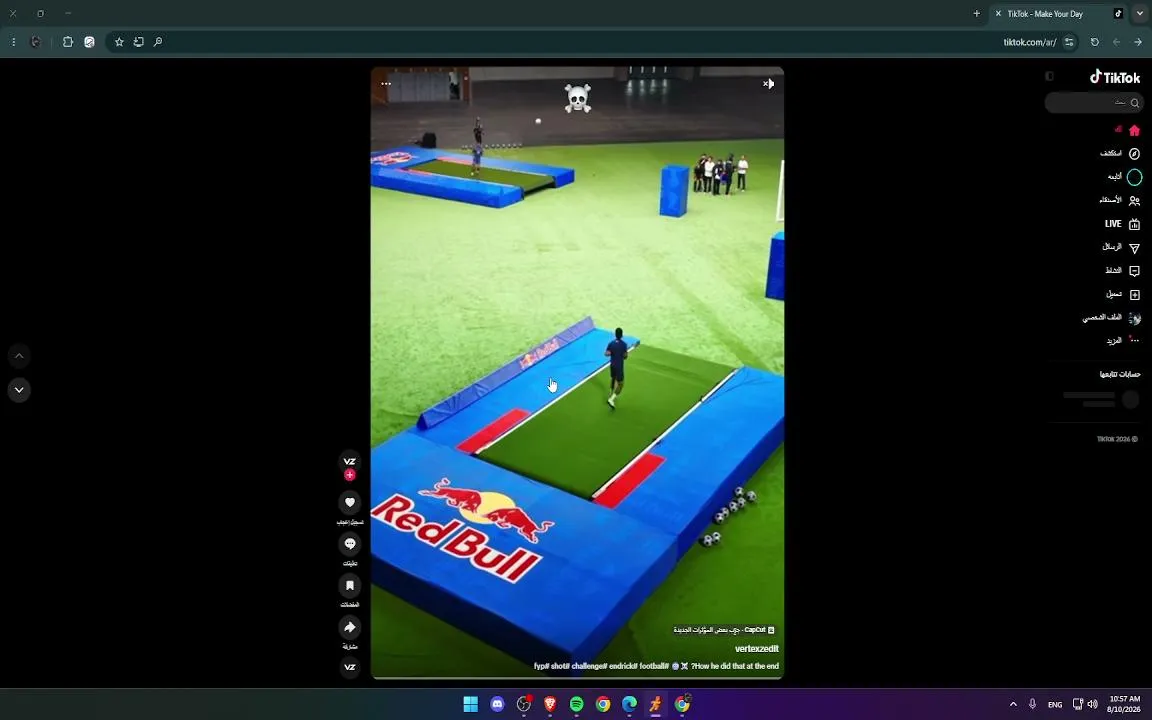Go to previous video with up arrow
Image resolution: width=1152 pixels, height=720 pixels.
[19, 356]
